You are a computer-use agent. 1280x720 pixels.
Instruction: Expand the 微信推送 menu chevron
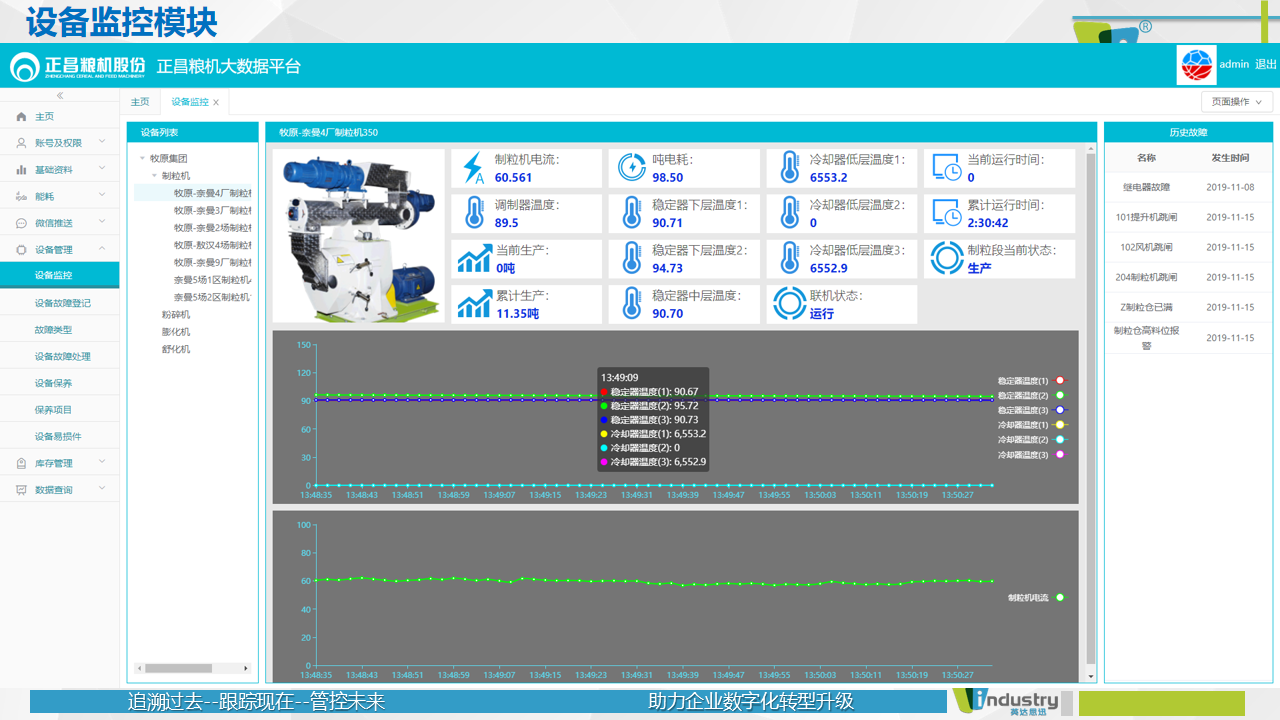click(x=102, y=223)
